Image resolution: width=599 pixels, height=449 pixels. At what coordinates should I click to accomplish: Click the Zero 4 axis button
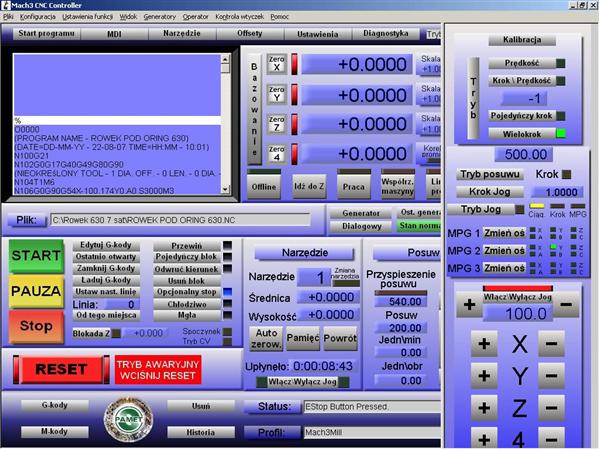pos(276,153)
